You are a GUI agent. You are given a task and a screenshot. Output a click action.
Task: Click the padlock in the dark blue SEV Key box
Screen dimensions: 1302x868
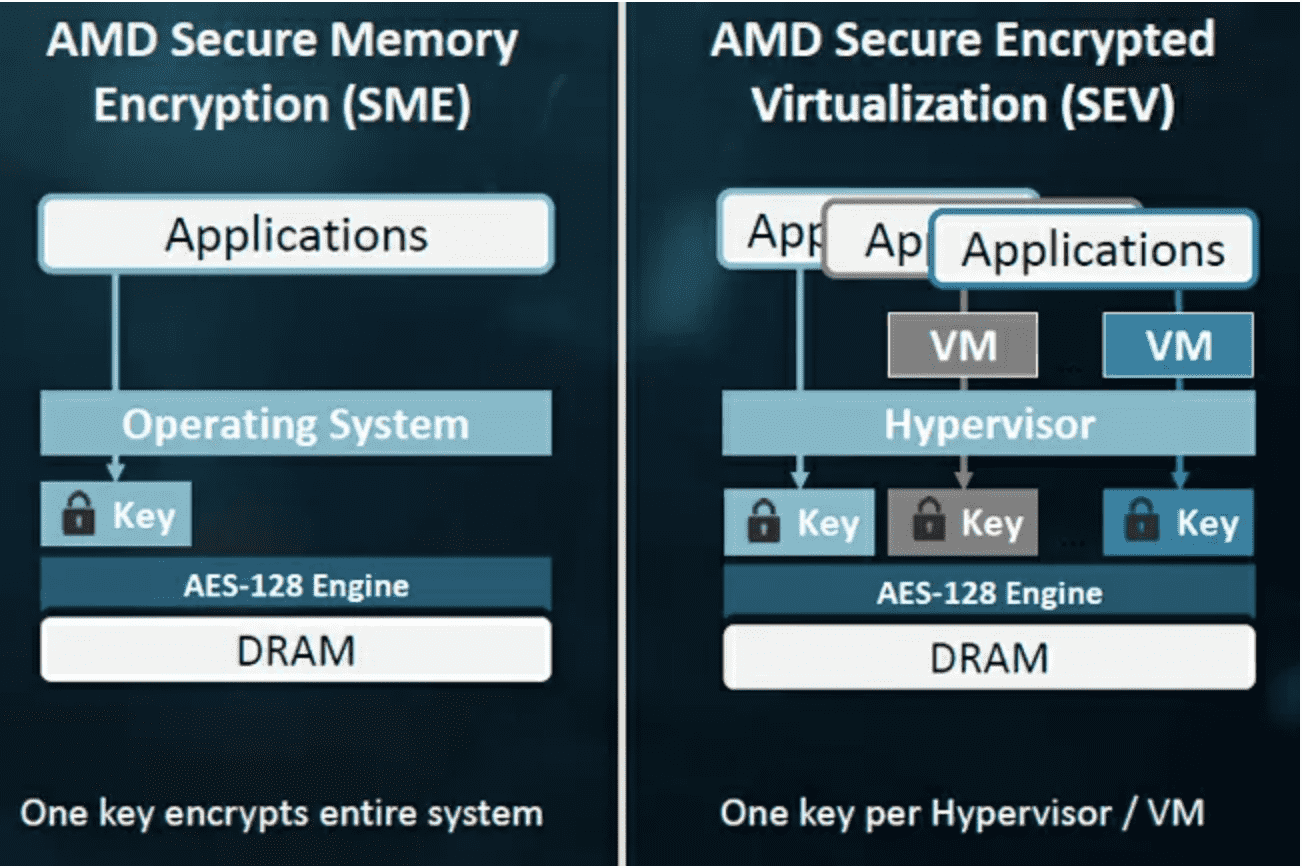point(1141,522)
